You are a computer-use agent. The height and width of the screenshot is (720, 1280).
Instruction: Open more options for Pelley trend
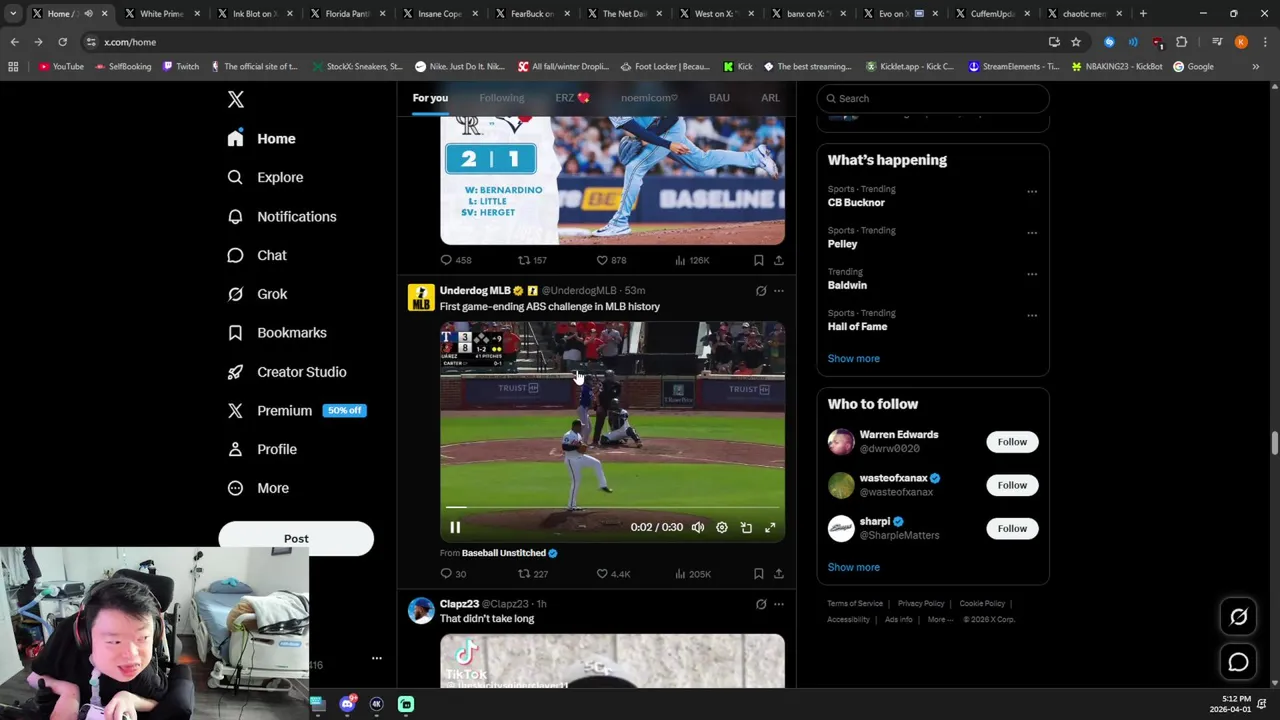(x=1032, y=232)
